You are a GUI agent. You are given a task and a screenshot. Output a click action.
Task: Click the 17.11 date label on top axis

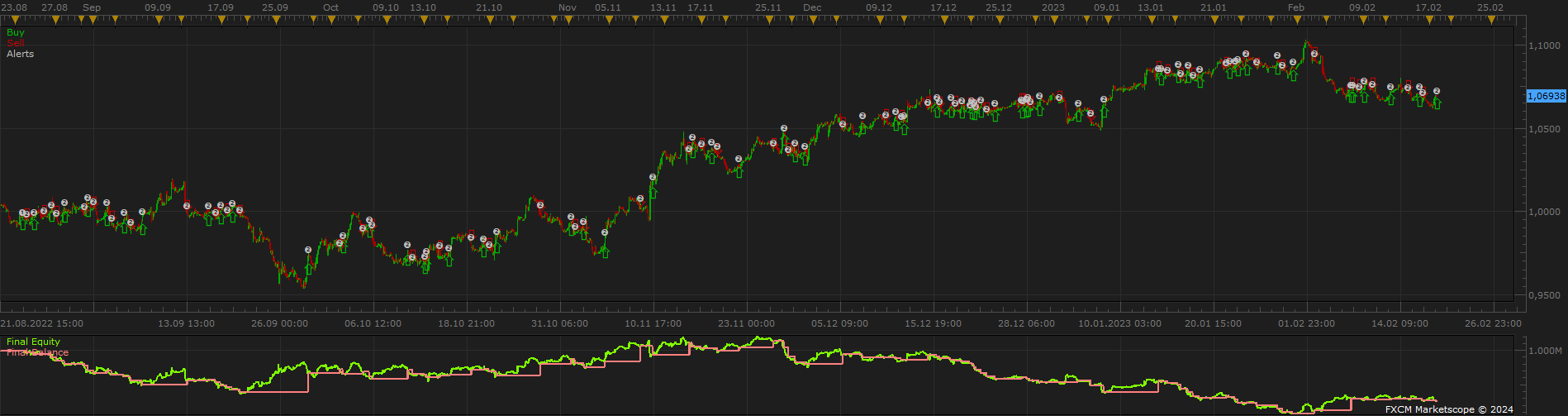pyautogui.click(x=701, y=7)
